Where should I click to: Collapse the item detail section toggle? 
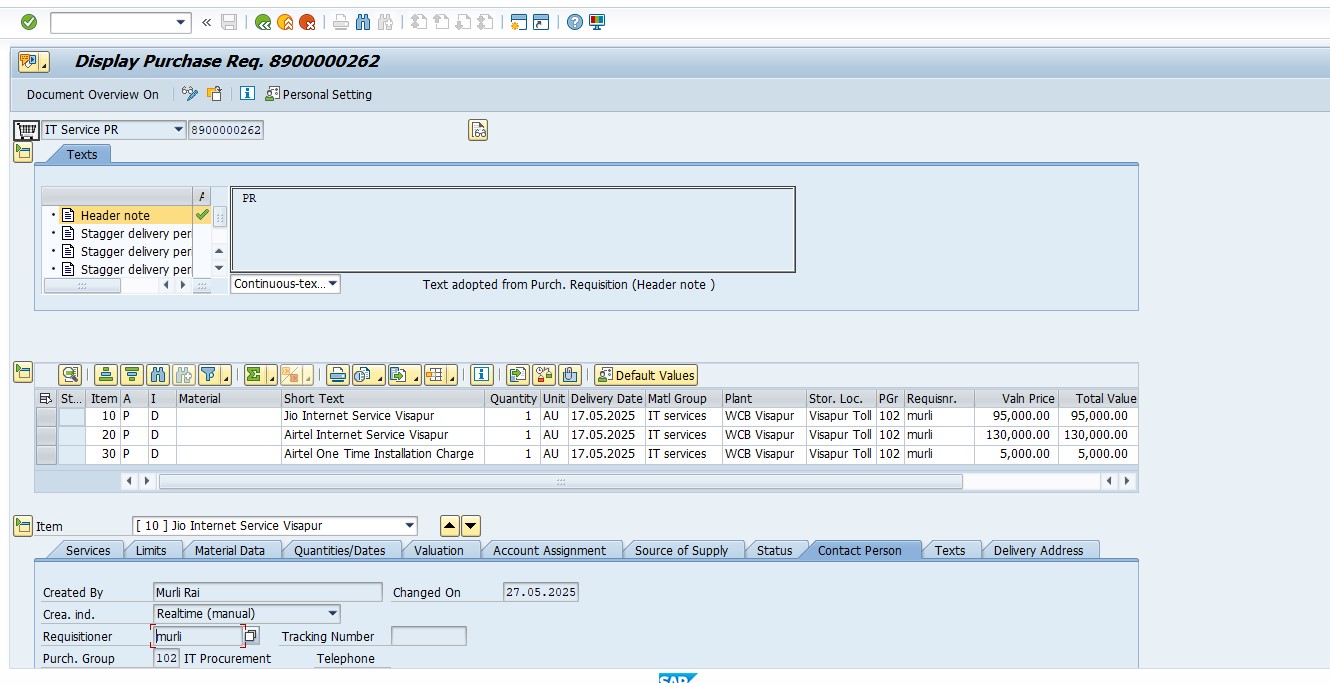click(23, 526)
